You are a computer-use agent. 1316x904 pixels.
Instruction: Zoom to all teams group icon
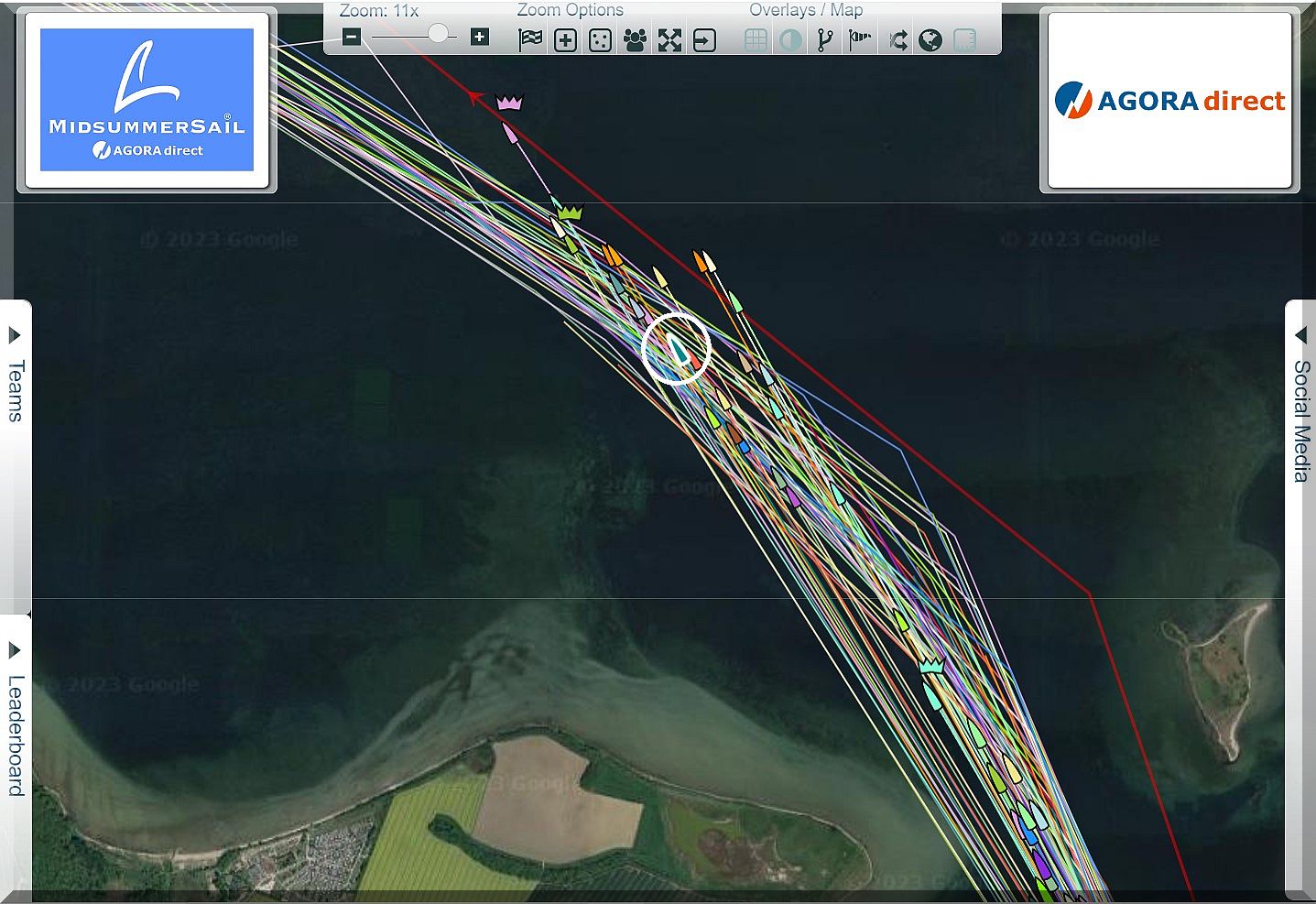point(635,40)
